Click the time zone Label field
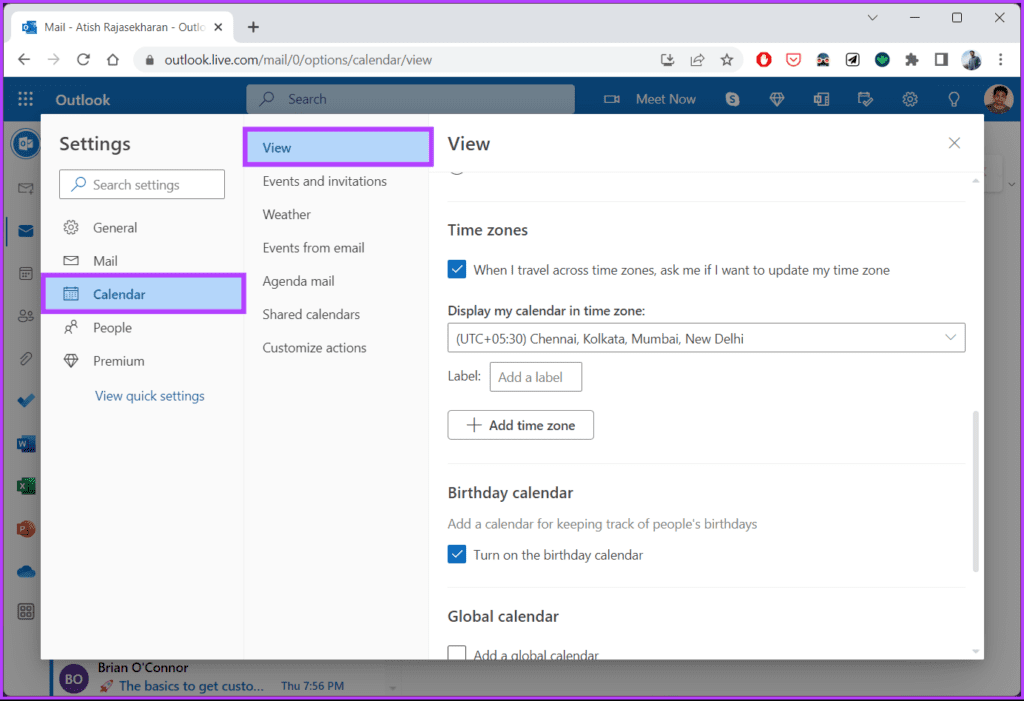The image size is (1024, 701). [x=536, y=377]
